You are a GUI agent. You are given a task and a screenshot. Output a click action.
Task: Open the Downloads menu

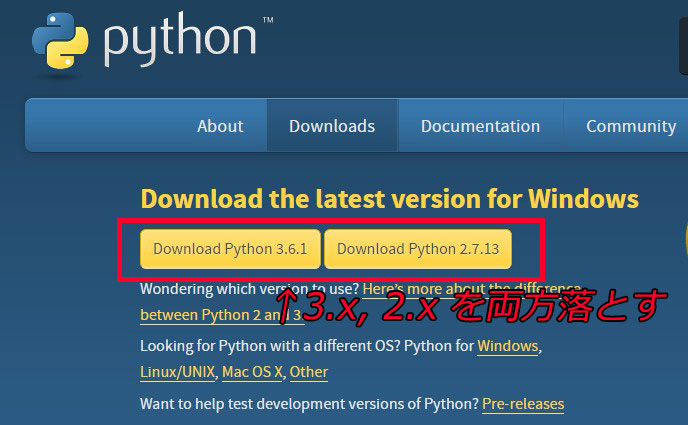(332, 126)
